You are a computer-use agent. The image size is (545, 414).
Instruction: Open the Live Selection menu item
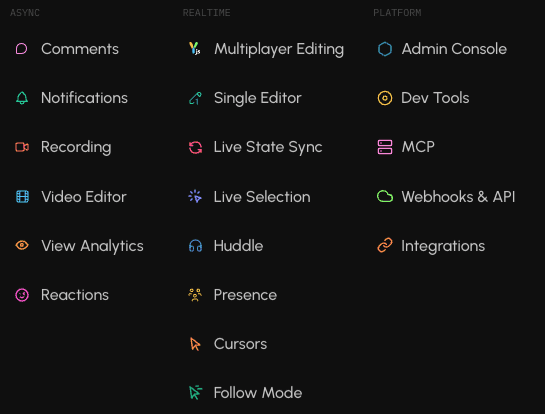tap(262, 197)
